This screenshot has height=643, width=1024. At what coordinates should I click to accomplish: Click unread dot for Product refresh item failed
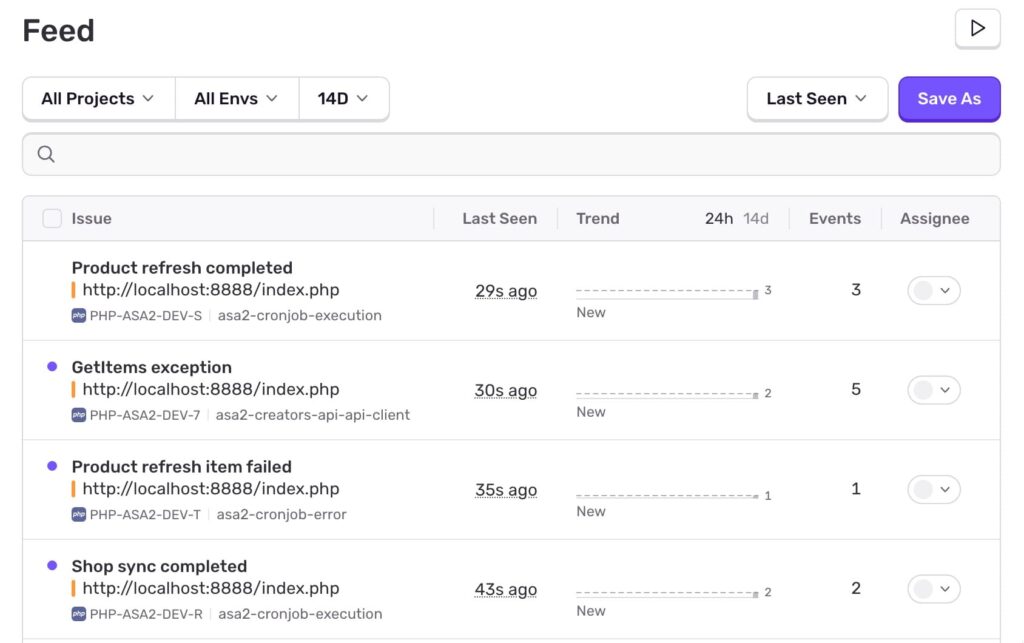point(52,466)
